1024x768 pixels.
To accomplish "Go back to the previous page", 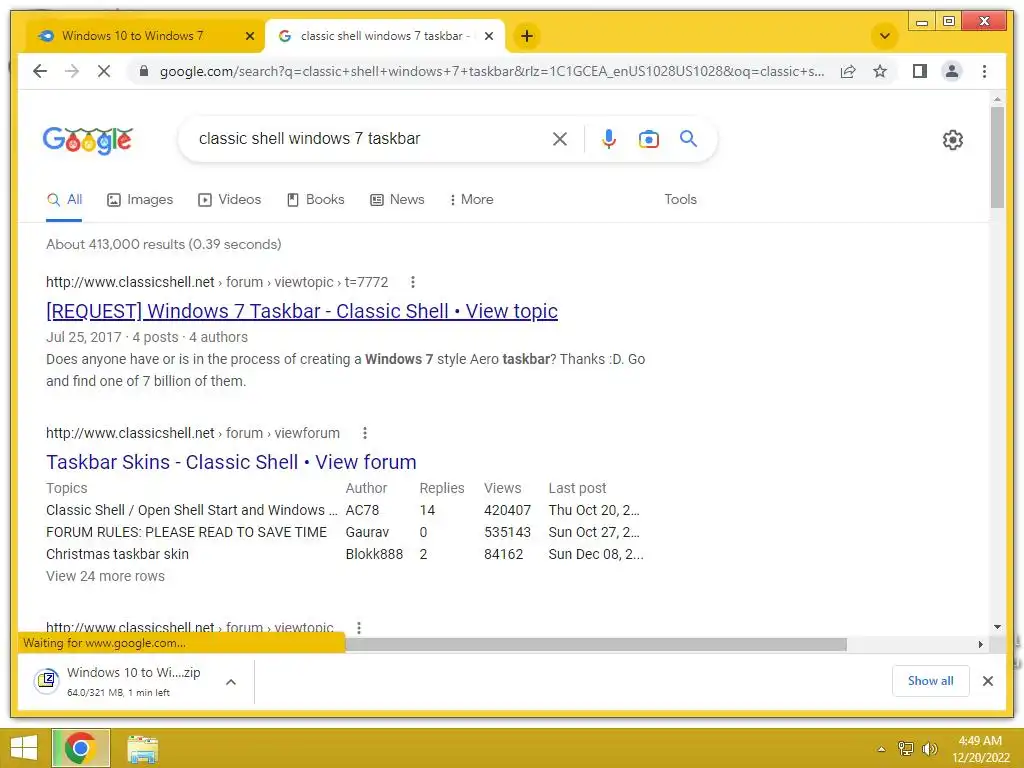I will pyautogui.click(x=40, y=71).
